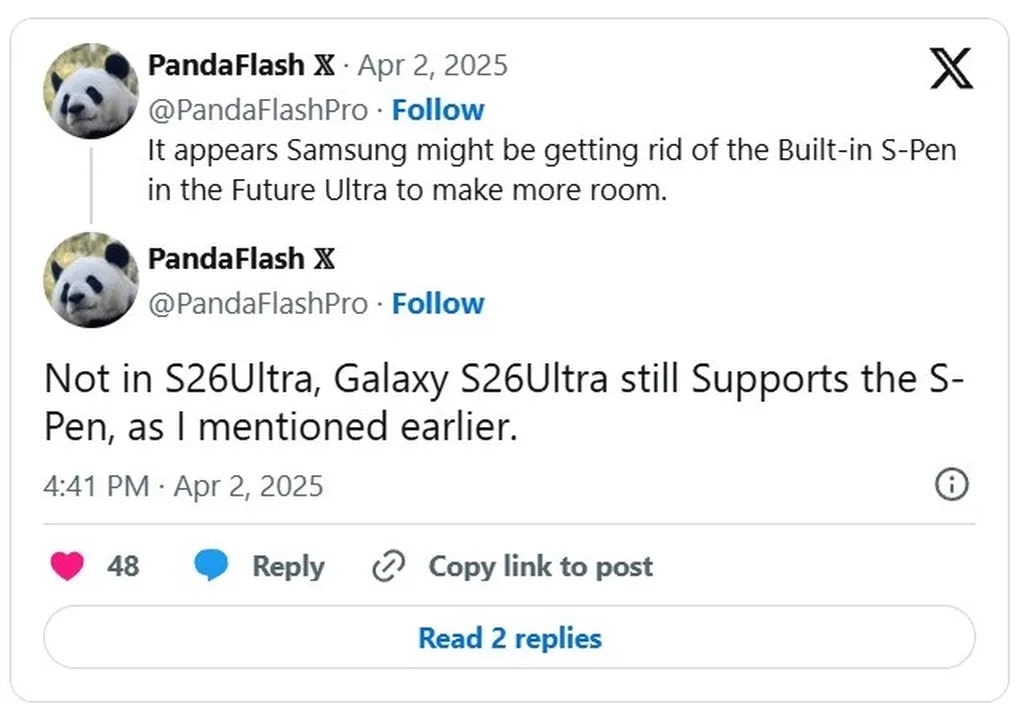This screenshot has height=717, width=1024.
Task: Open the Apr 2, 2025 header date
Action: pyautogui.click(x=432, y=65)
